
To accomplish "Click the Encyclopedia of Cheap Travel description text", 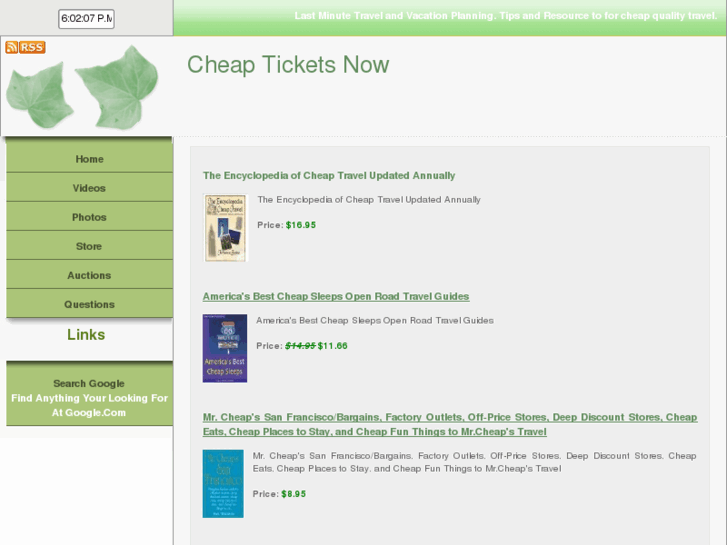I will coord(369,199).
